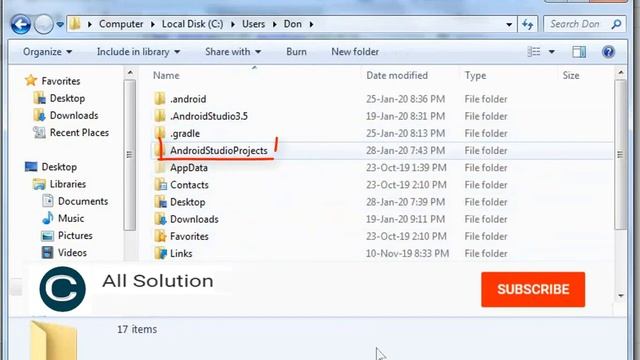
Task: Click the All Solution channel logo
Action: 62,289
